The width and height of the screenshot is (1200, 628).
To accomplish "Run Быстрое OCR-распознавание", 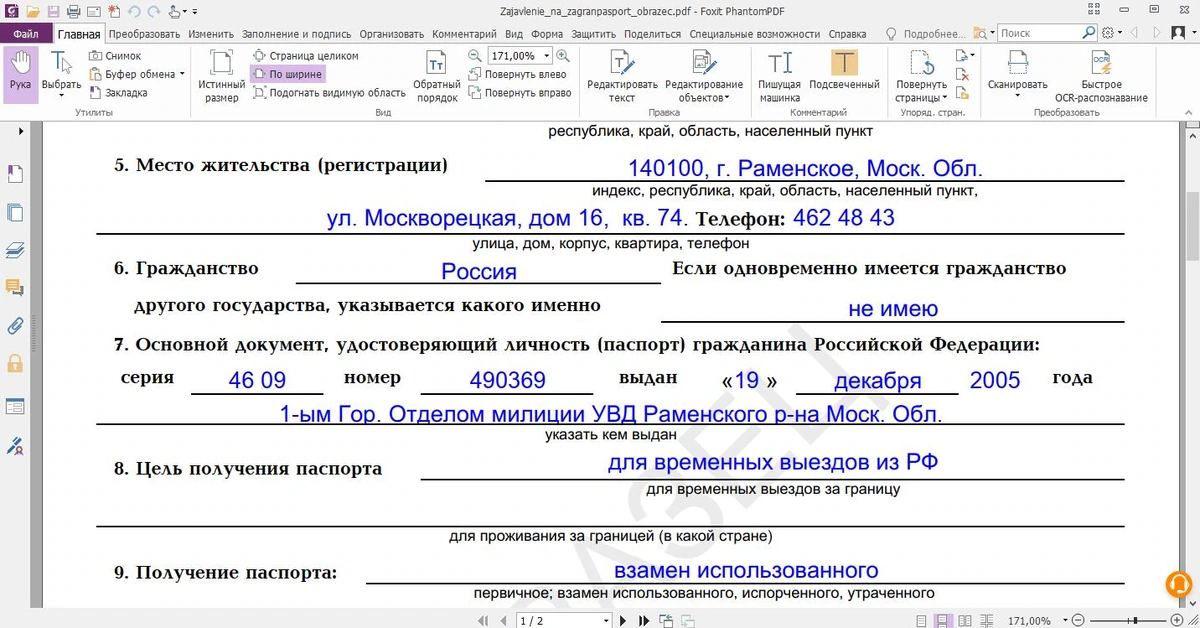I will click(1101, 76).
